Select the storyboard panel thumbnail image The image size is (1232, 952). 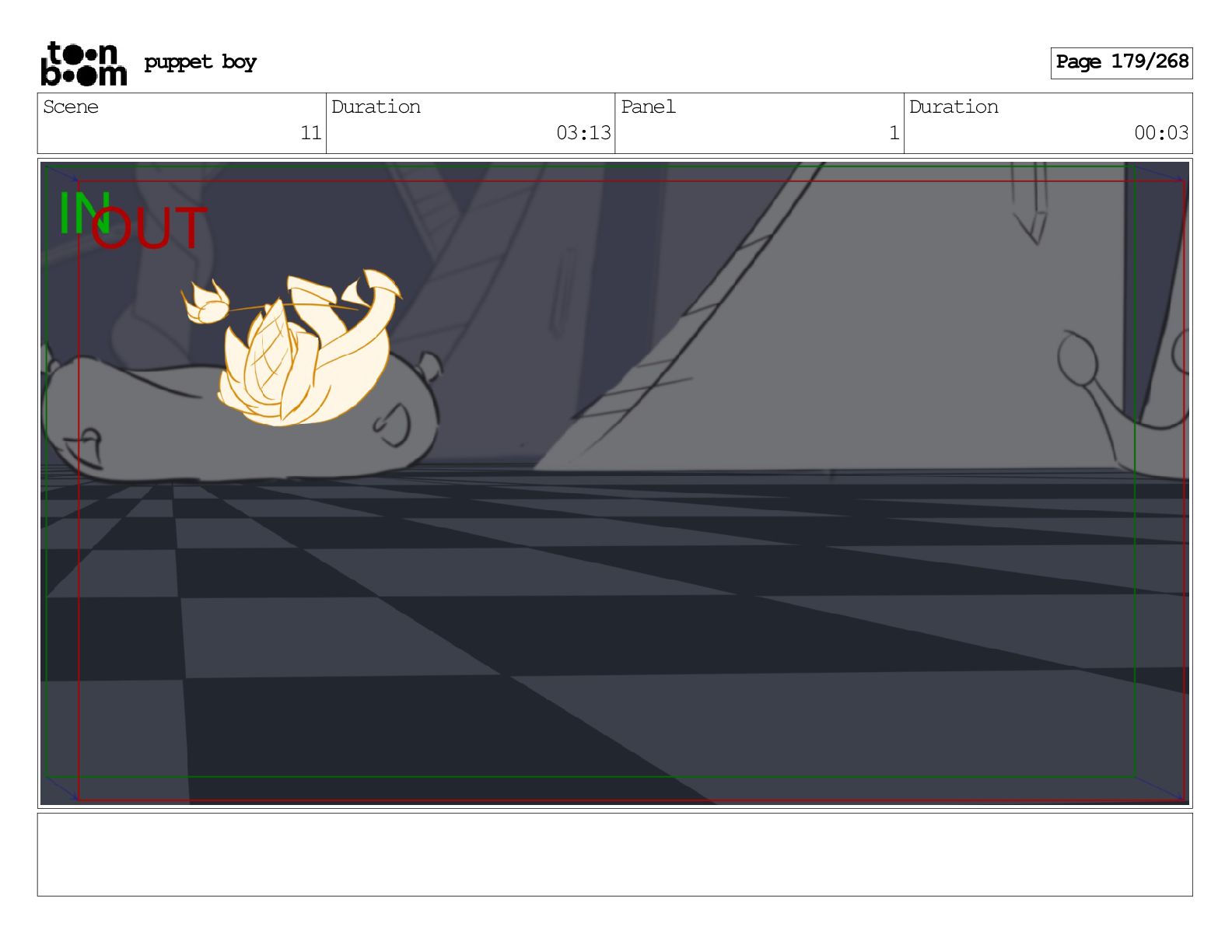614,483
